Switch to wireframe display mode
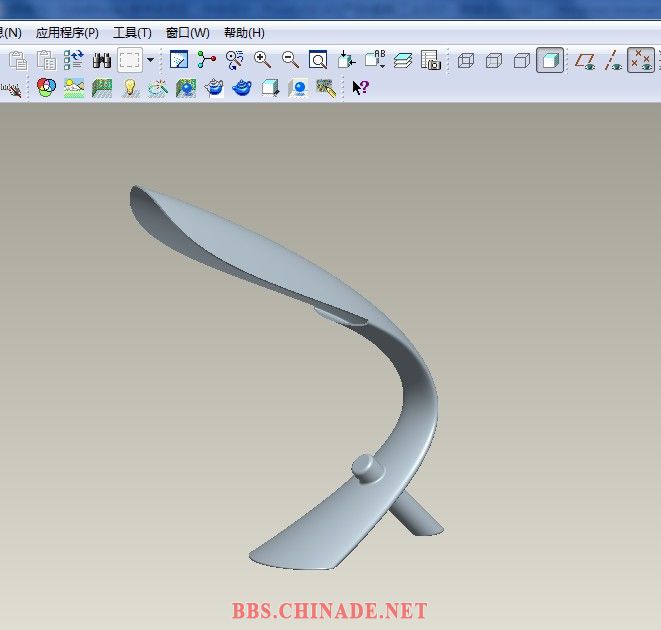661x630 pixels. [x=465, y=61]
